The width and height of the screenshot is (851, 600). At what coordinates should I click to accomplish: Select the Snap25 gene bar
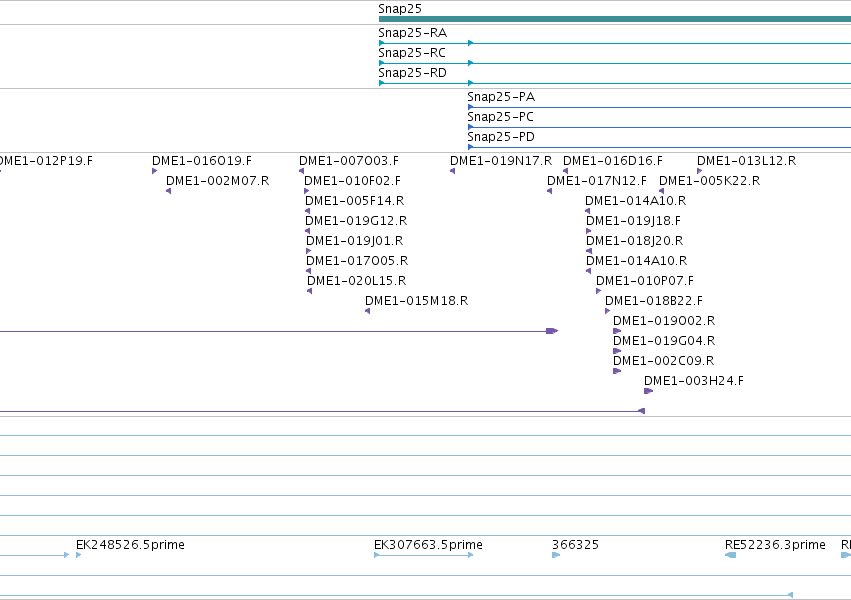614,19
